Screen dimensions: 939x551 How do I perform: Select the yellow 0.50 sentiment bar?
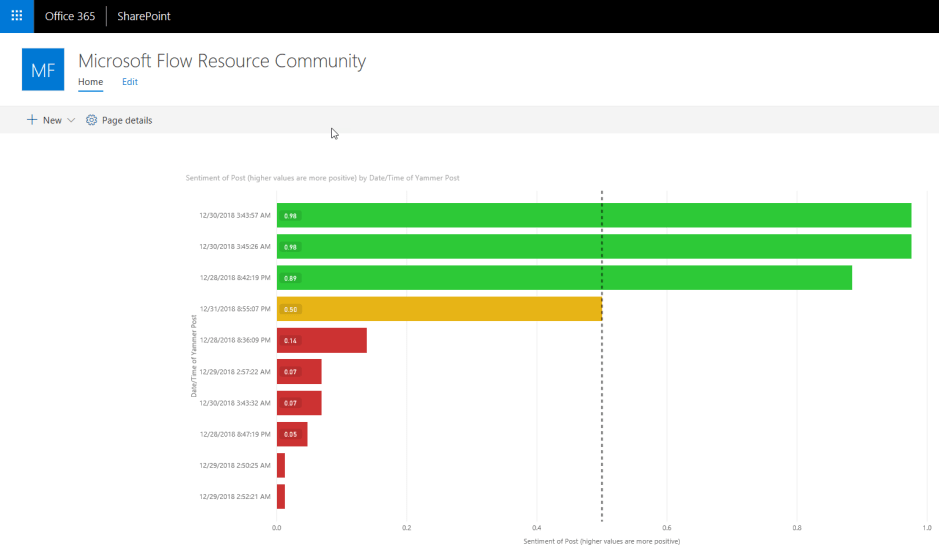pos(439,309)
